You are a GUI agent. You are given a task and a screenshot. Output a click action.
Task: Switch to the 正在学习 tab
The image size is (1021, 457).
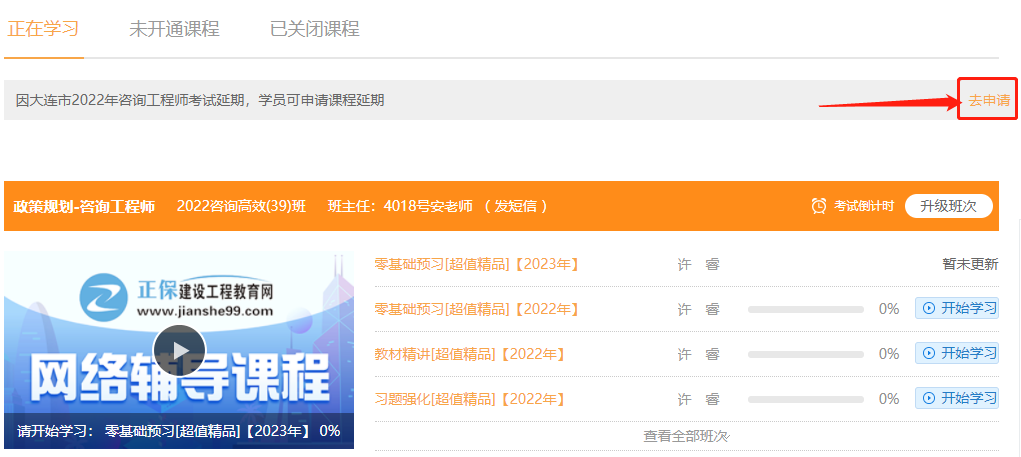tap(43, 29)
